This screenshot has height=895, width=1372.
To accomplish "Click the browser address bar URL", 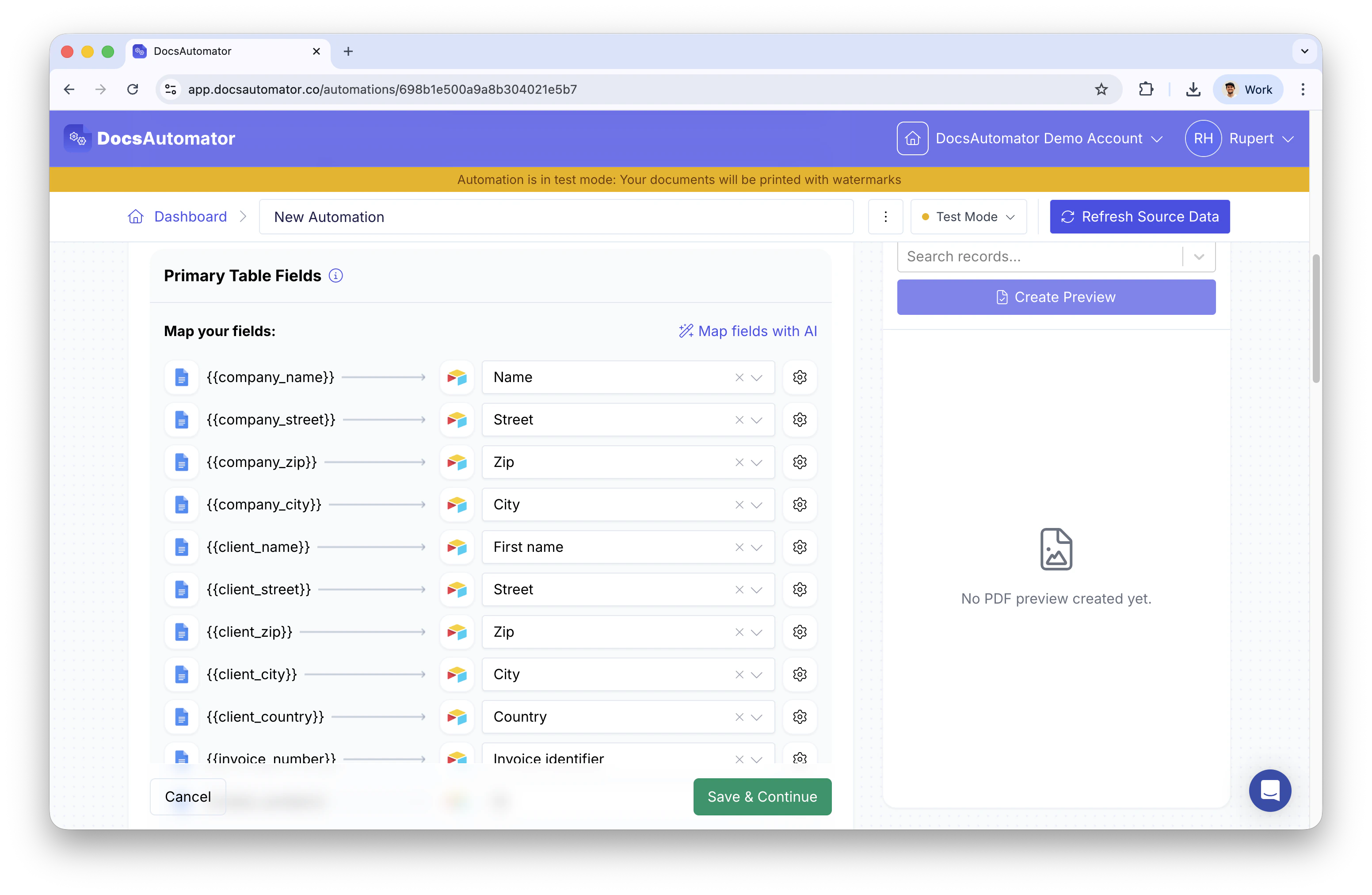I will pos(382,89).
